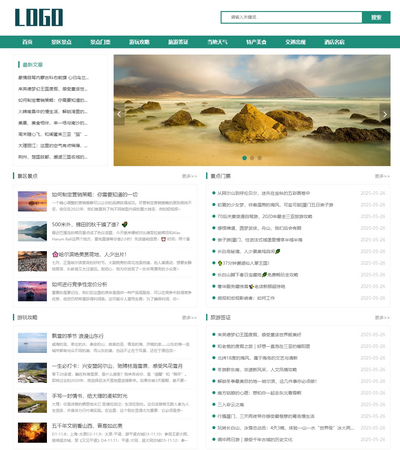Open the 首页 navigation menu item
This screenshot has width=400, height=450.
27,42
